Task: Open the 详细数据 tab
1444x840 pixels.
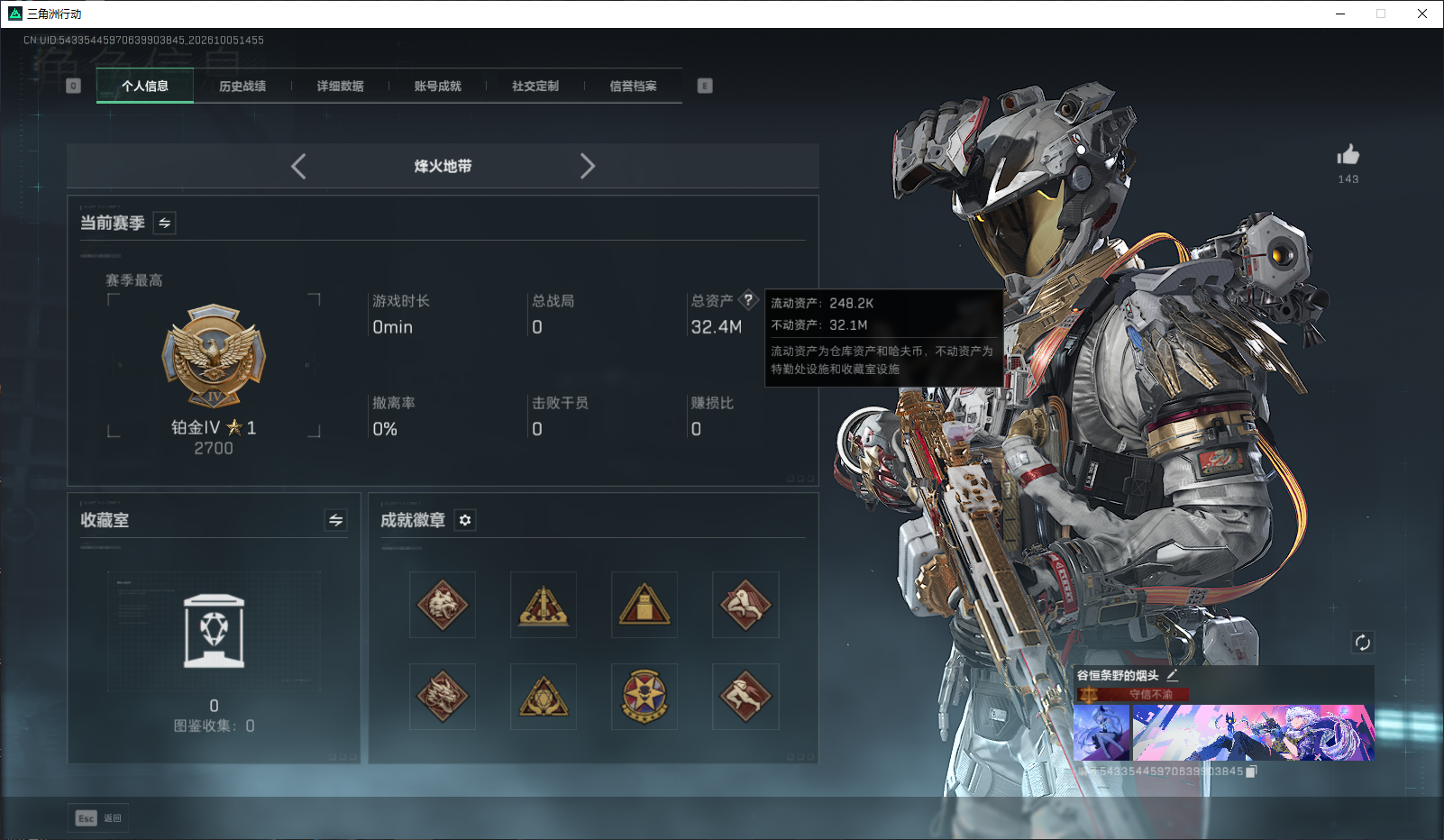Action: (340, 87)
